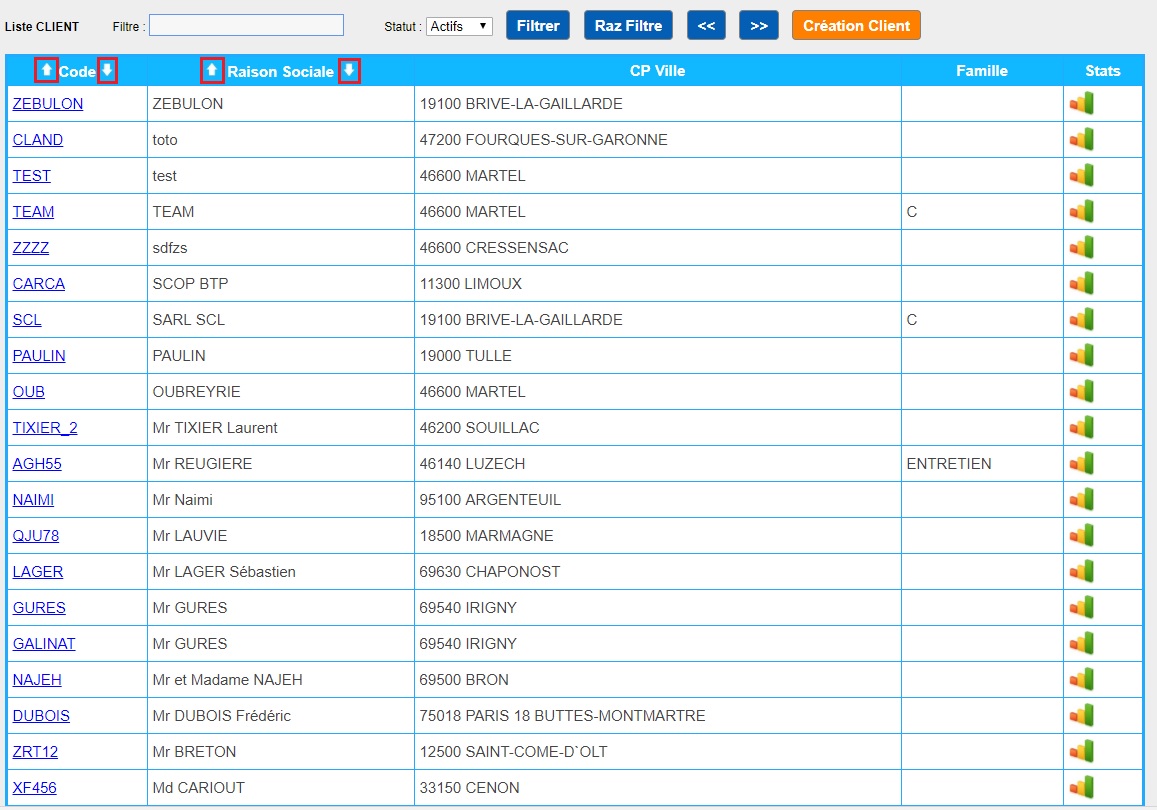This screenshot has height=810, width=1157.
Task: Go to next page with >> button
Action: 758,26
